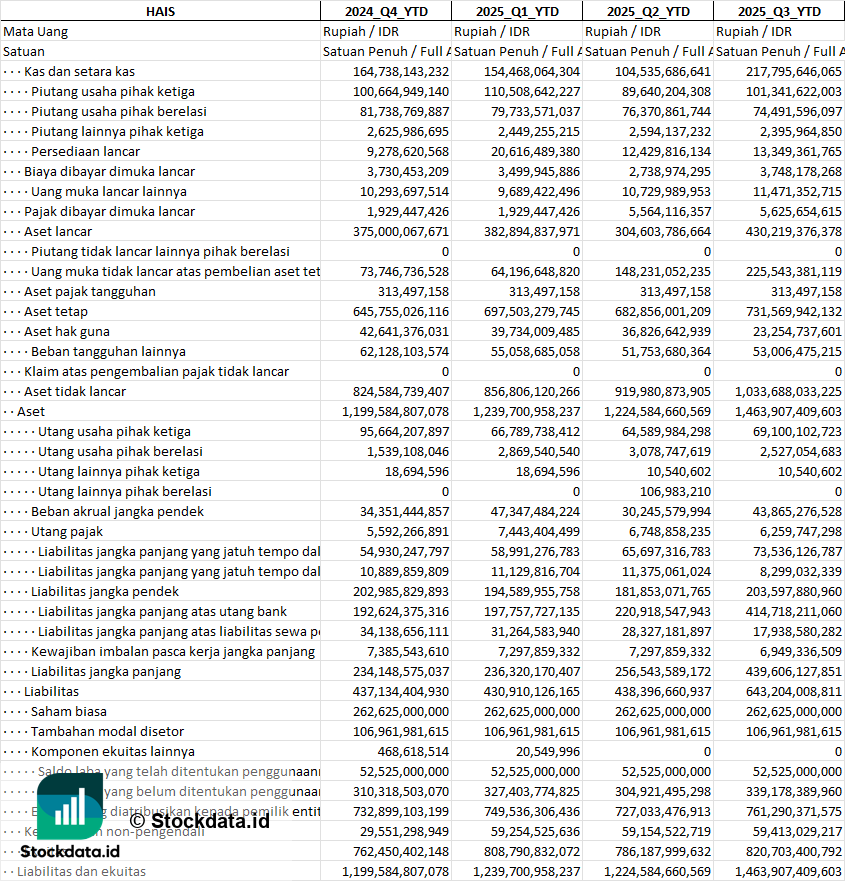845x881 pixels.
Task: Select the Utang pajak row label
Action: tap(67, 532)
